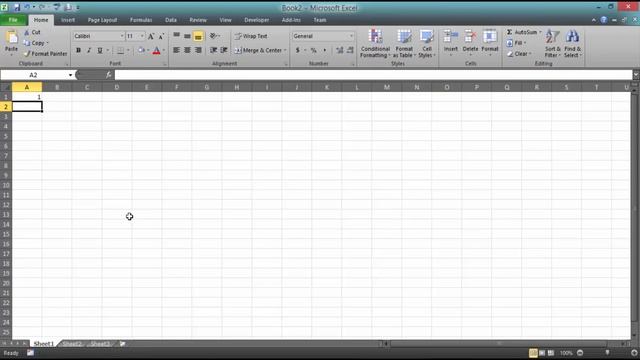Click Increase Decimal icon
Screen dimensions: 640x360
click(340, 50)
